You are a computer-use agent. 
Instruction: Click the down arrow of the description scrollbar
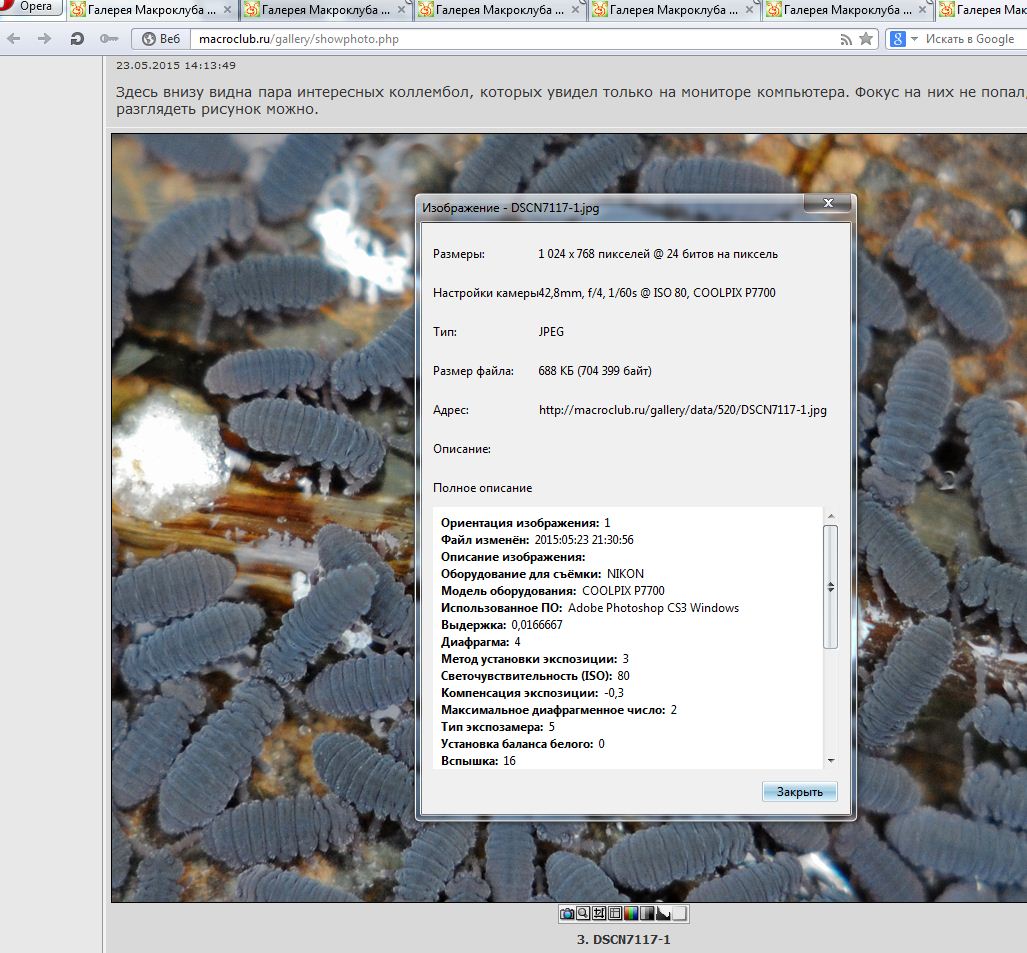click(830, 761)
